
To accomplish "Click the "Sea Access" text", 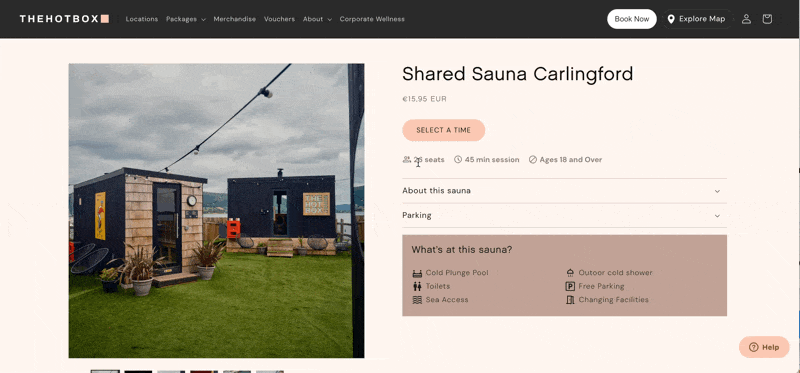I will 447,300.
